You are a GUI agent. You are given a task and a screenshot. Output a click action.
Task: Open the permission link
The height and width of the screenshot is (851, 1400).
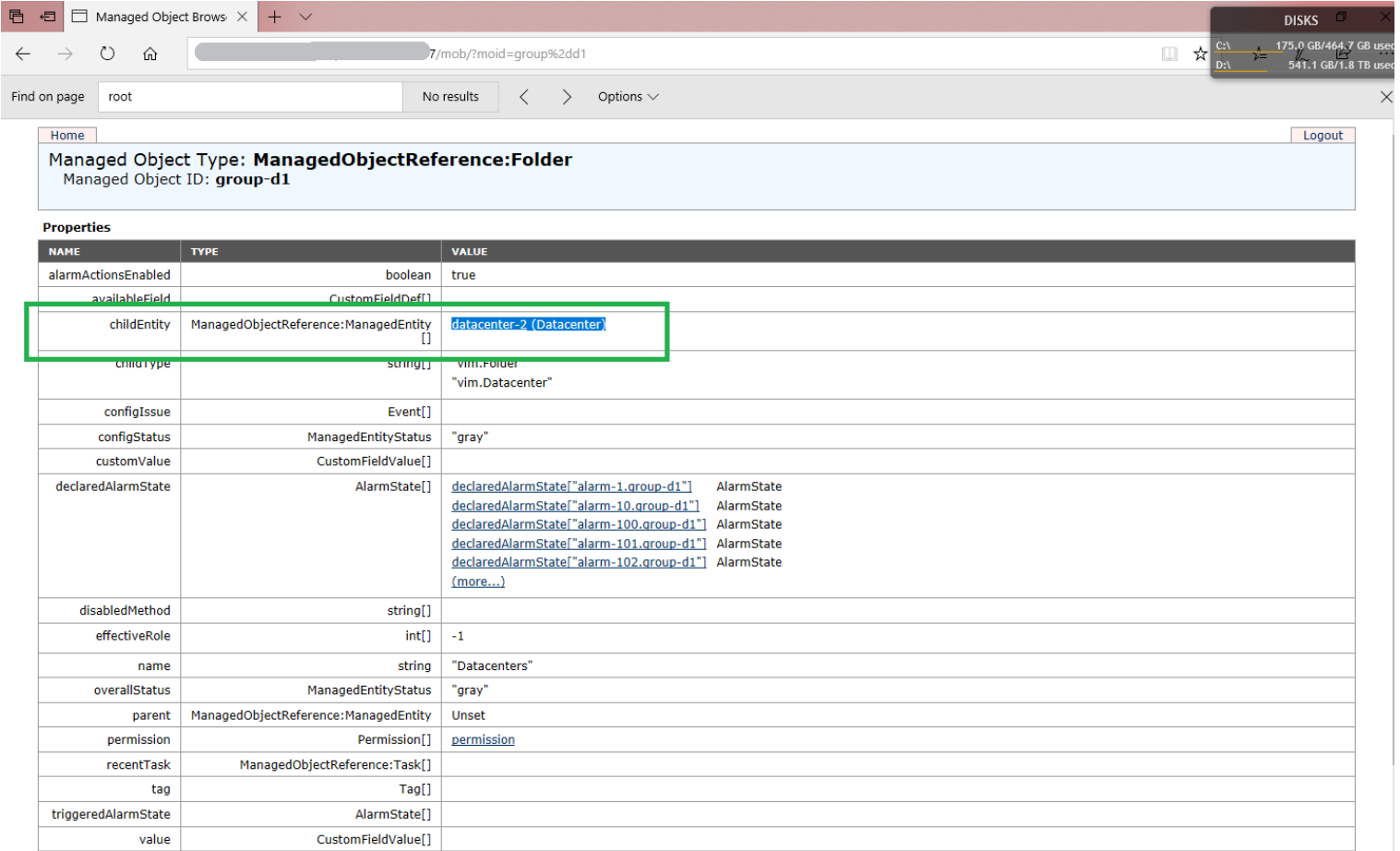click(x=483, y=739)
